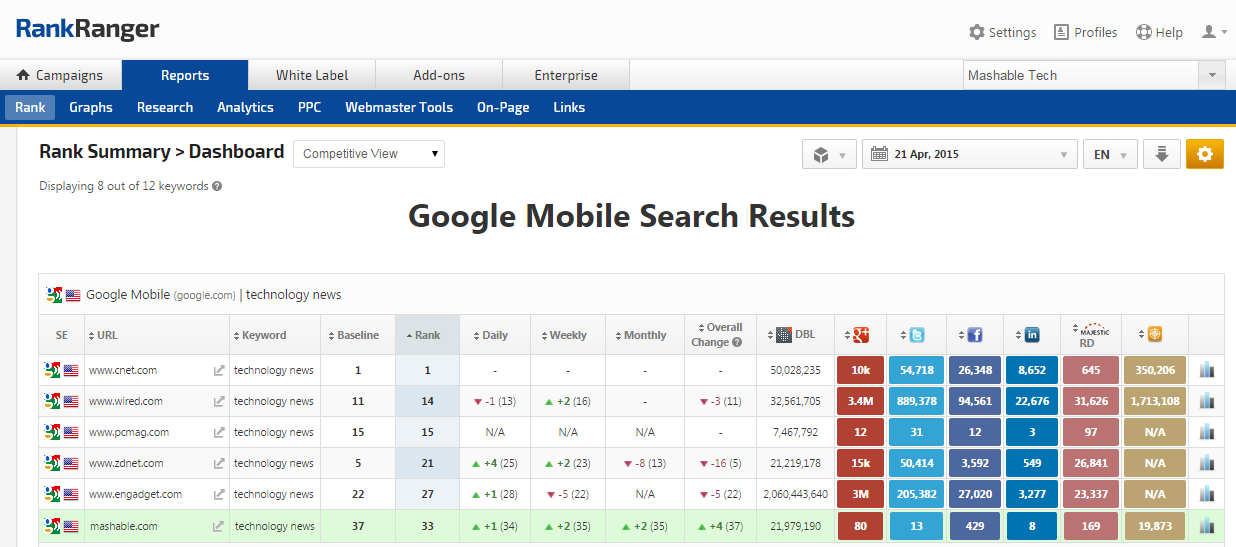Open the mashable.com URL link
The width and height of the screenshot is (1236, 547).
(123, 526)
